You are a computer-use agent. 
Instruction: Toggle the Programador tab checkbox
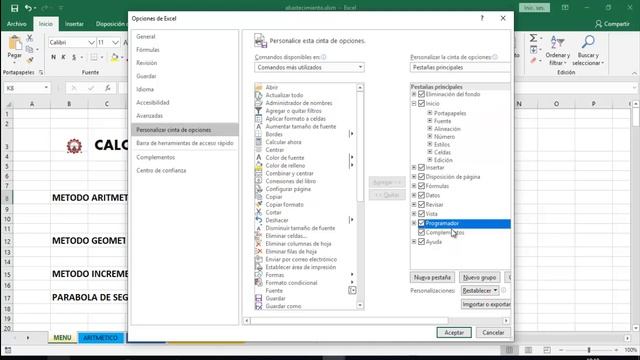[x=422, y=223]
